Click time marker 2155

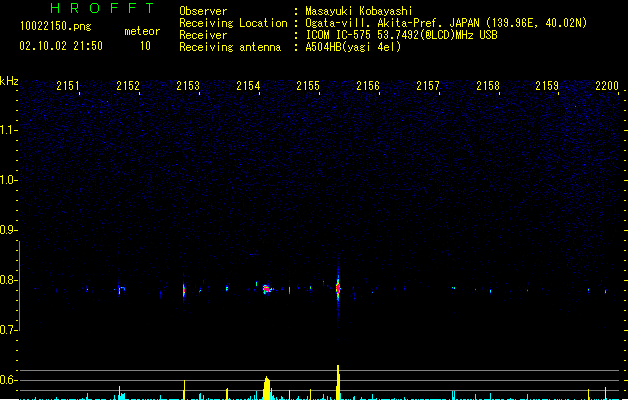click(x=308, y=85)
